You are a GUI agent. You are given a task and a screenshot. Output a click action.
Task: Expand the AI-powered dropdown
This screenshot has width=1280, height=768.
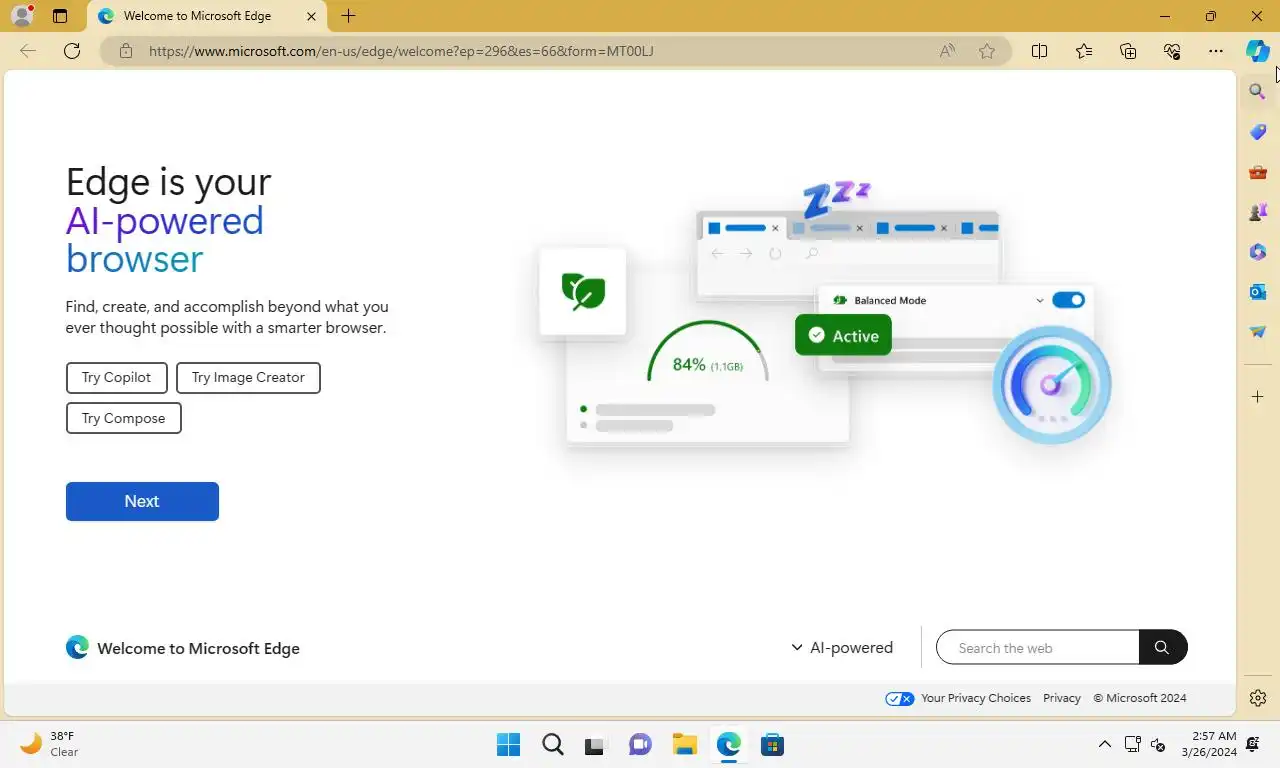click(842, 647)
